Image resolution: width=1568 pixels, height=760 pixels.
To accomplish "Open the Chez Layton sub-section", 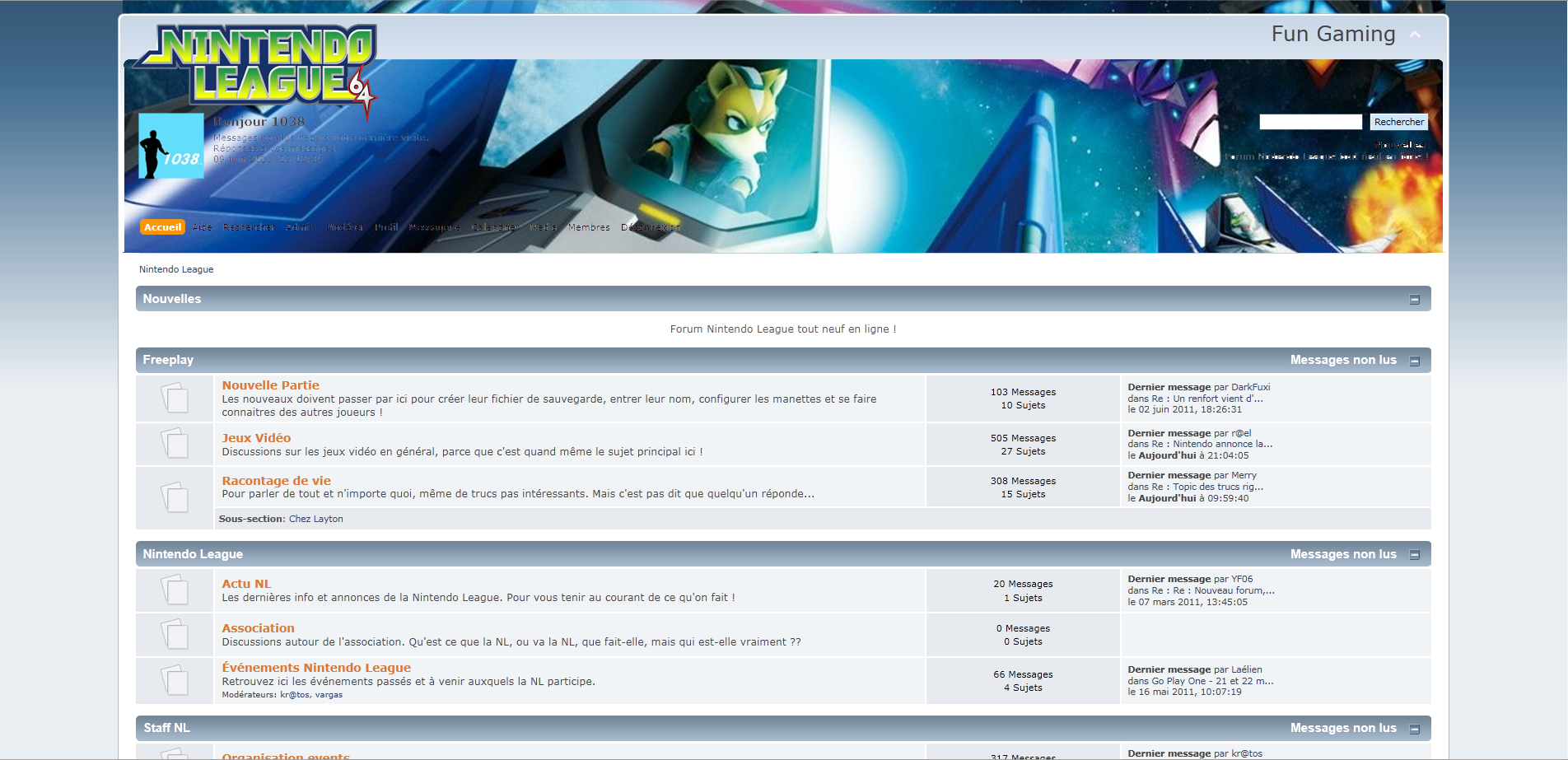I will (x=316, y=519).
